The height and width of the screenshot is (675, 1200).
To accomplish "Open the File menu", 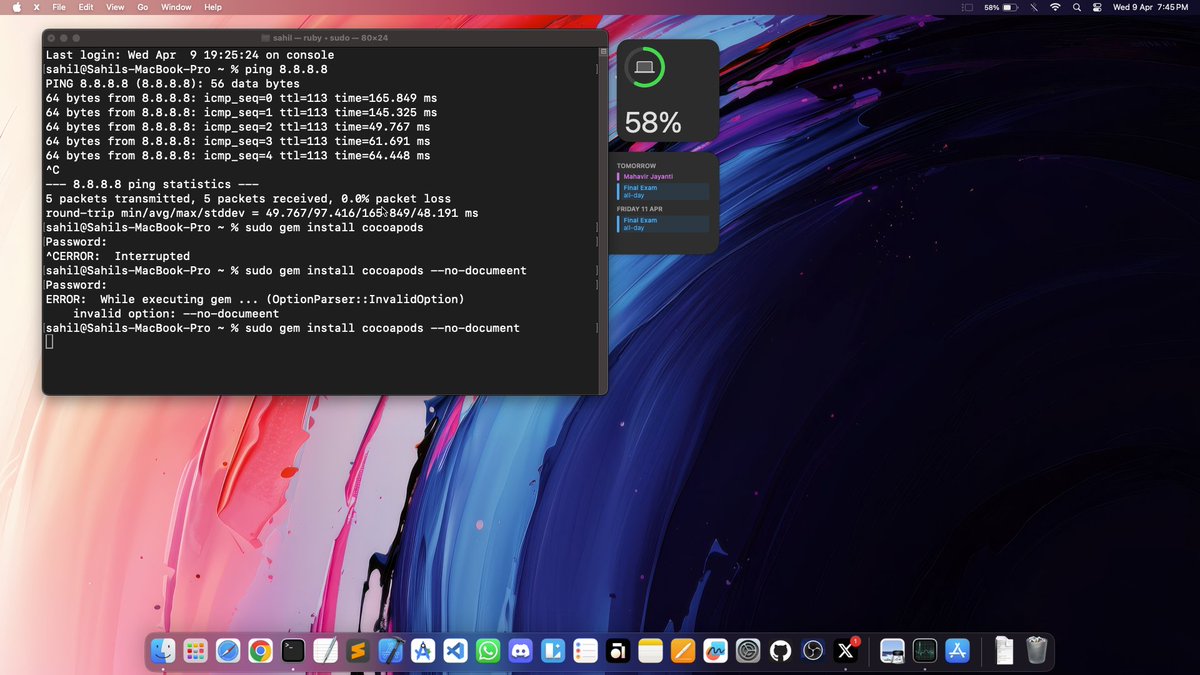I will (x=59, y=7).
